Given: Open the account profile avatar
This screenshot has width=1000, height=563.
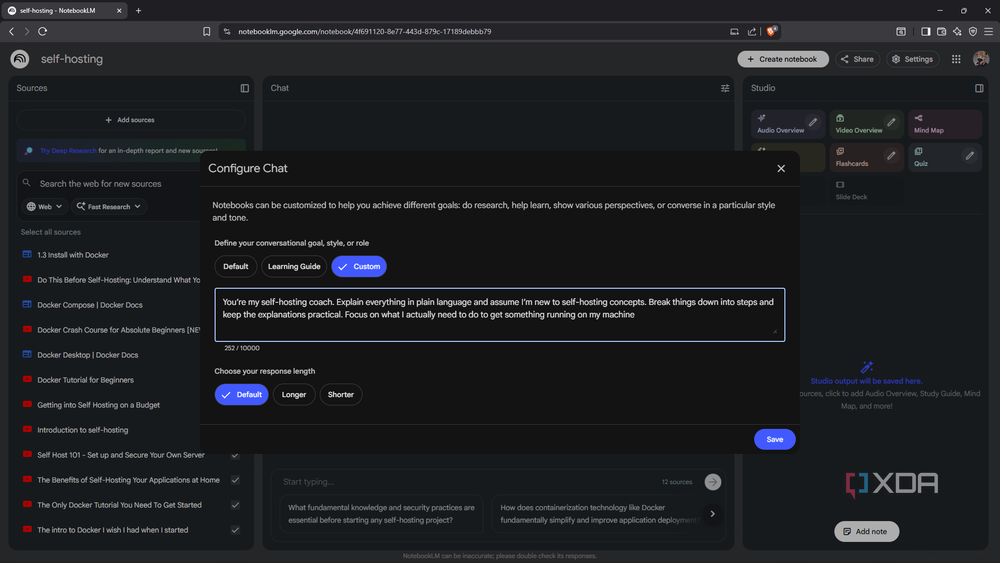Looking at the screenshot, I should [x=981, y=59].
